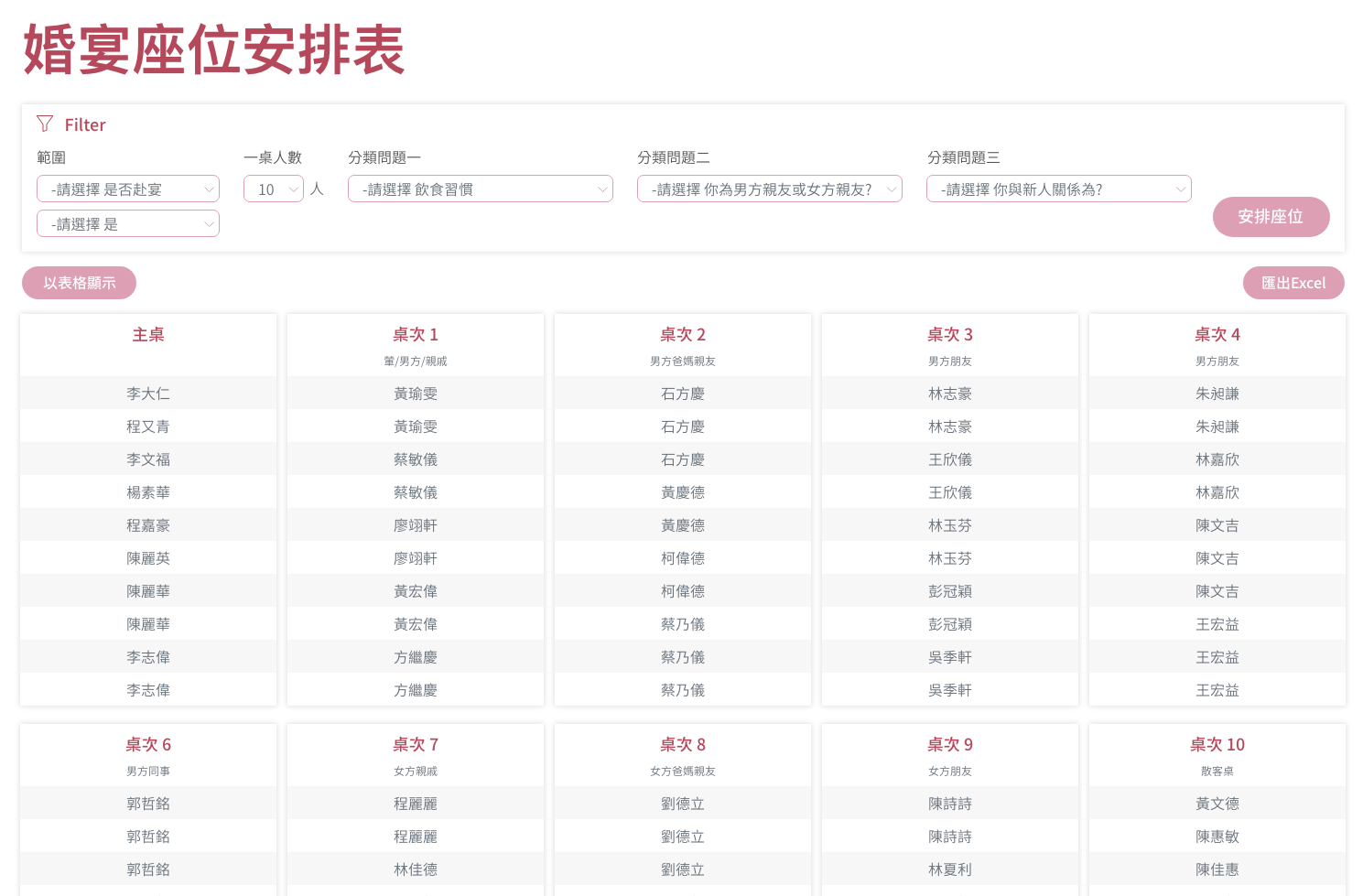This screenshot has height=896, width=1363.
Task: Click the 桌次 4 table header
Action: pos(1217,335)
